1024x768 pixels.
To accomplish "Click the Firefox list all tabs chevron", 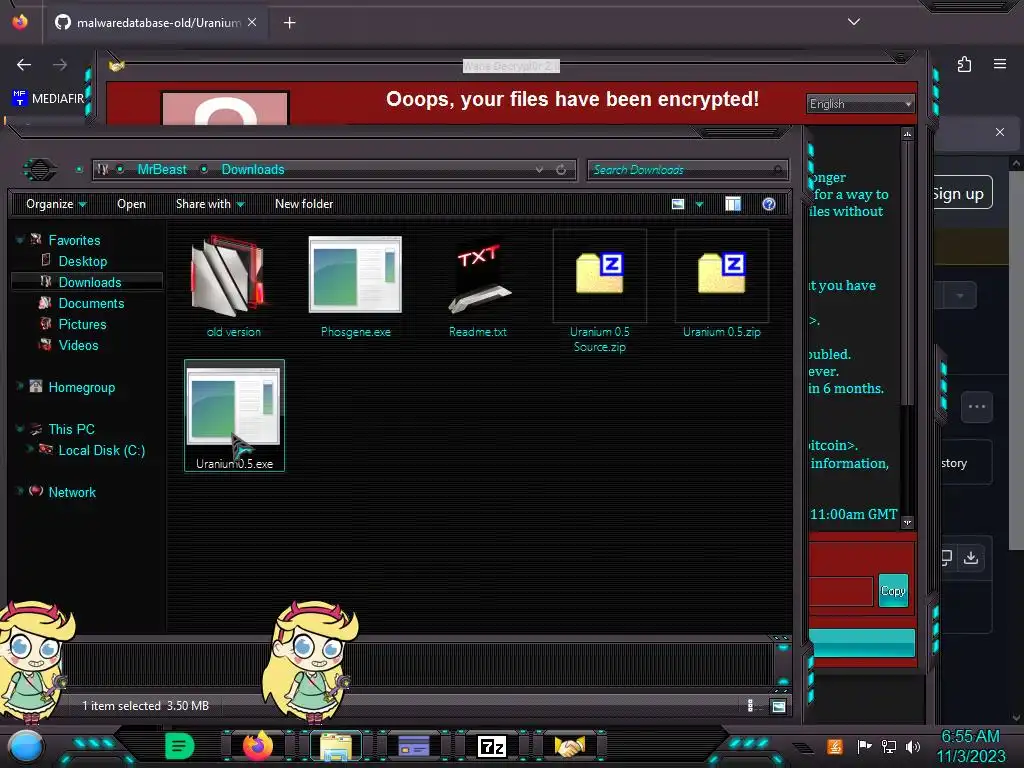I will (854, 22).
